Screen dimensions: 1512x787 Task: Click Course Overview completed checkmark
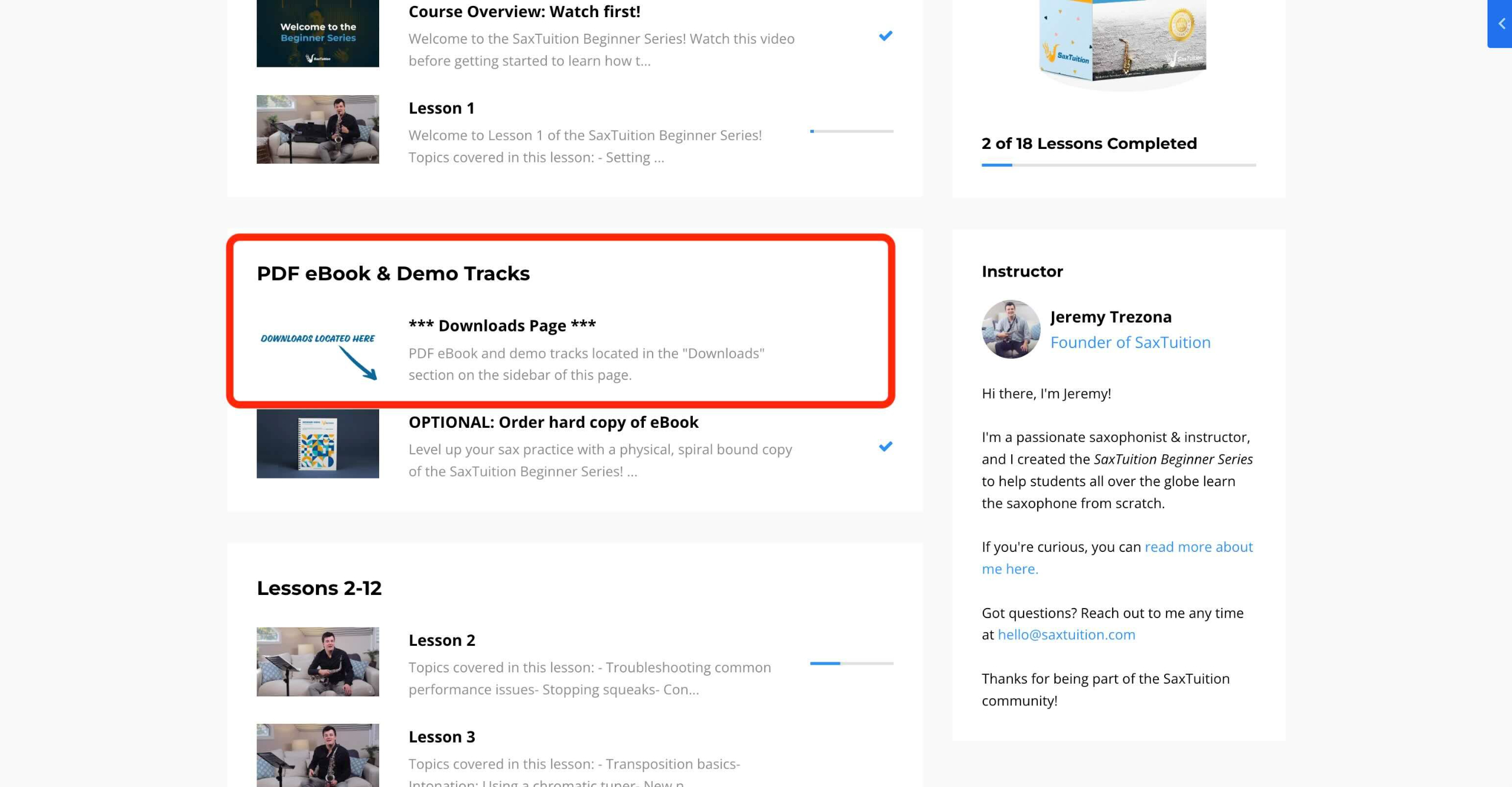click(x=885, y=36)
